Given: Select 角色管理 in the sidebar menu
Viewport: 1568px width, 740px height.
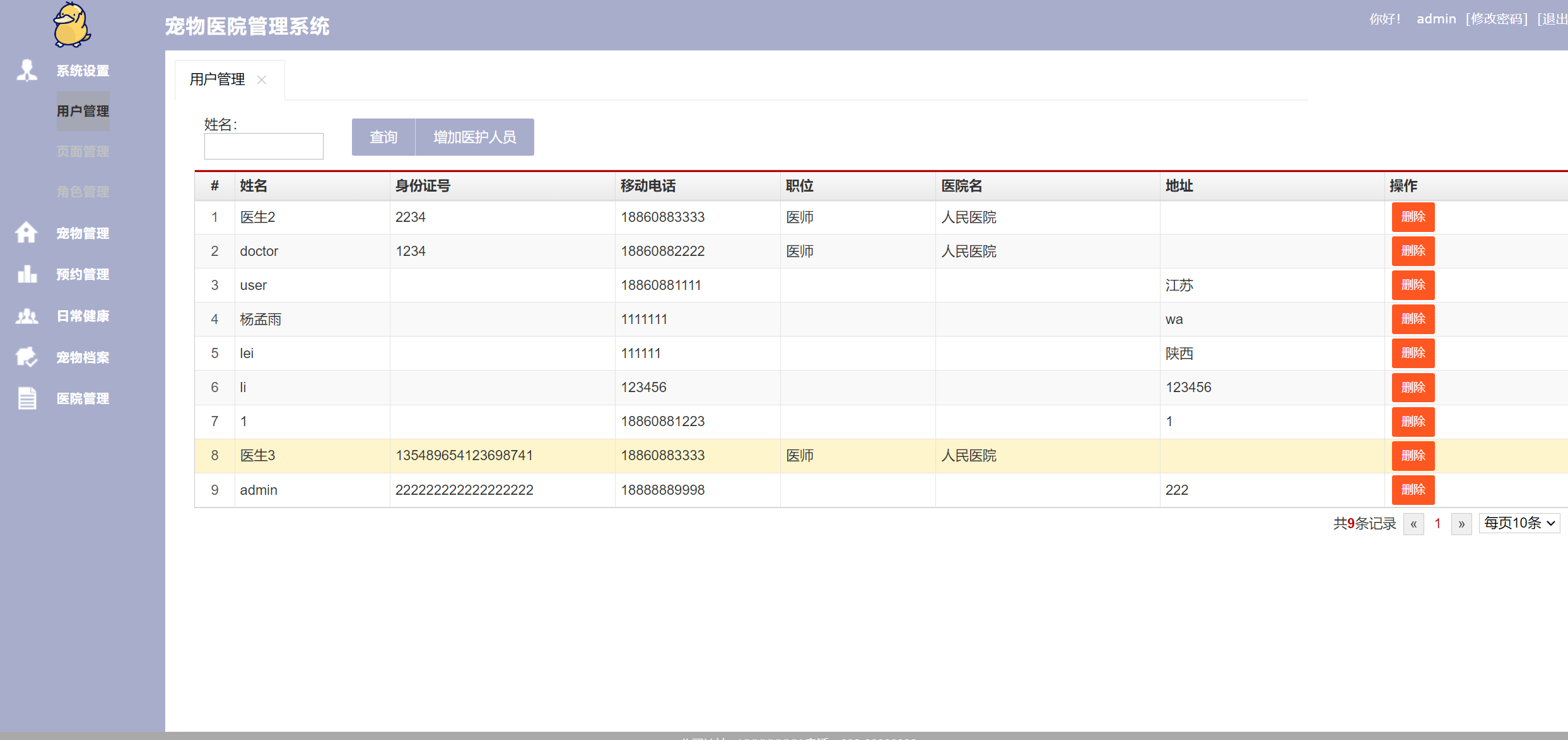Looking at the screenshot, I should coord(82,192).
